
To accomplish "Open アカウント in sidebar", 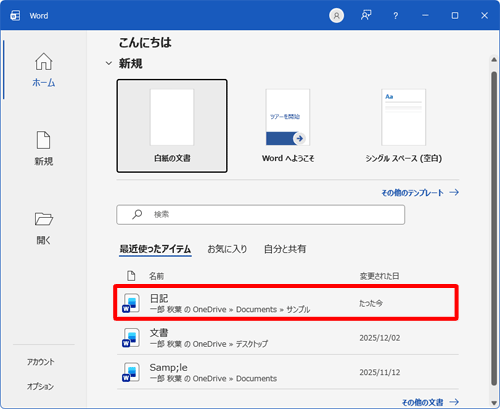I will 41,362.
